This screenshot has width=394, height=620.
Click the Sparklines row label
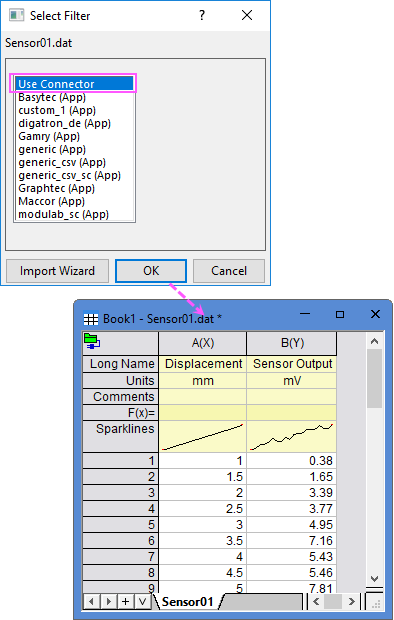tap(121, 437)
